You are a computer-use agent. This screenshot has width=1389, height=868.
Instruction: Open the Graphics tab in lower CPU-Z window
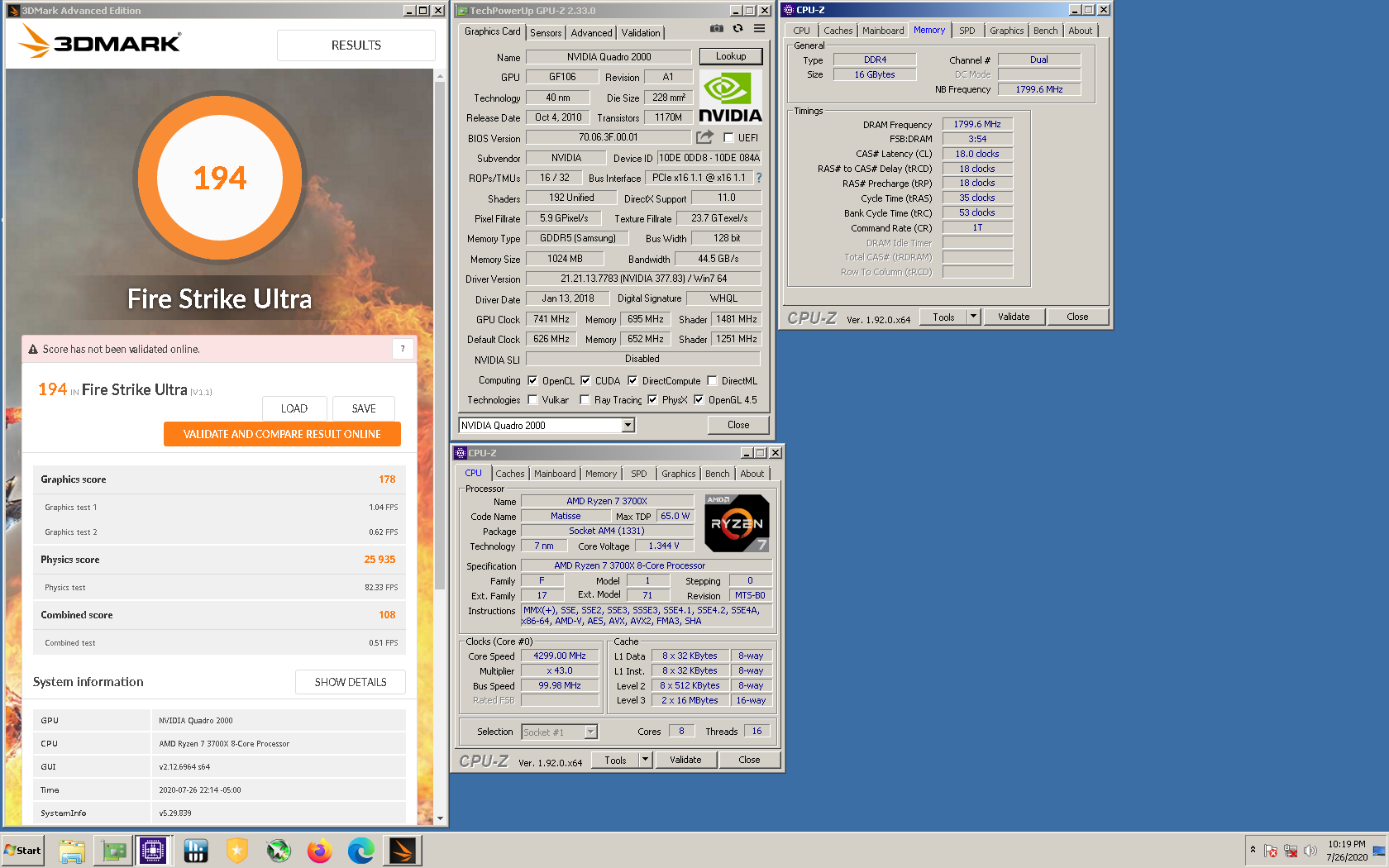click(x=679, y=474)
